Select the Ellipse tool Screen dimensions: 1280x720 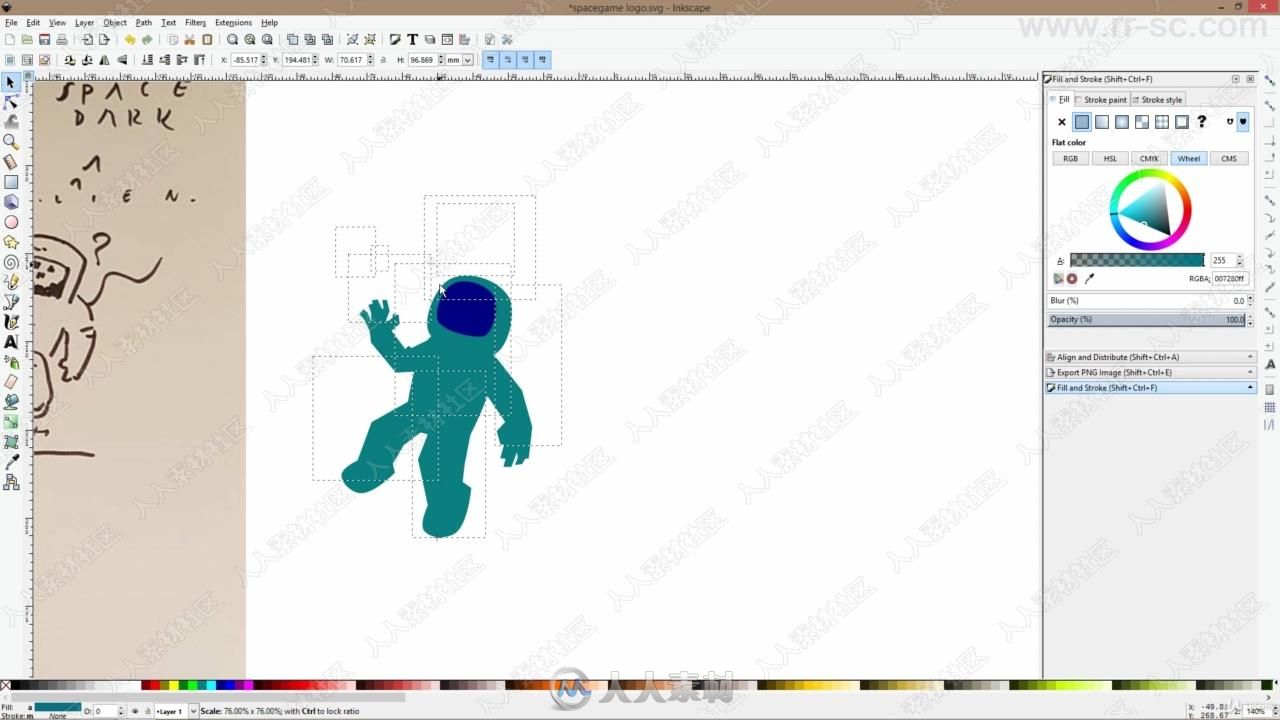point(11,222)
